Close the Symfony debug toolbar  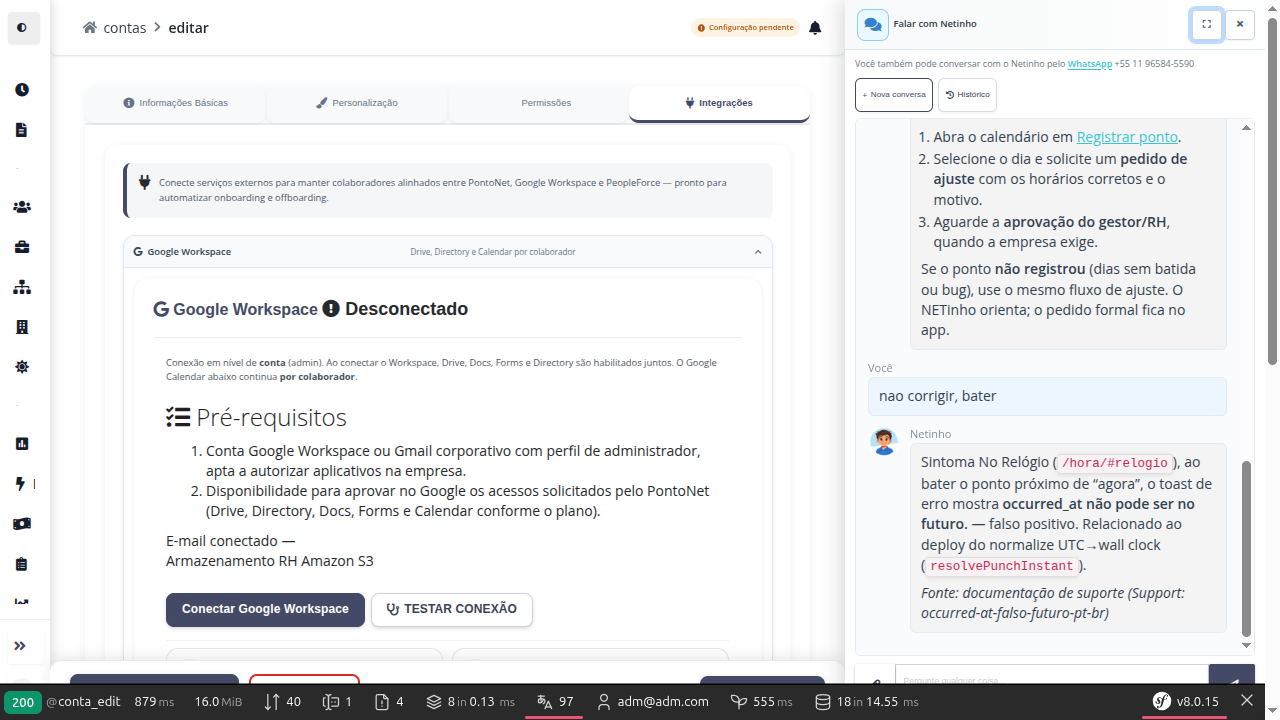click(1247, 702)
